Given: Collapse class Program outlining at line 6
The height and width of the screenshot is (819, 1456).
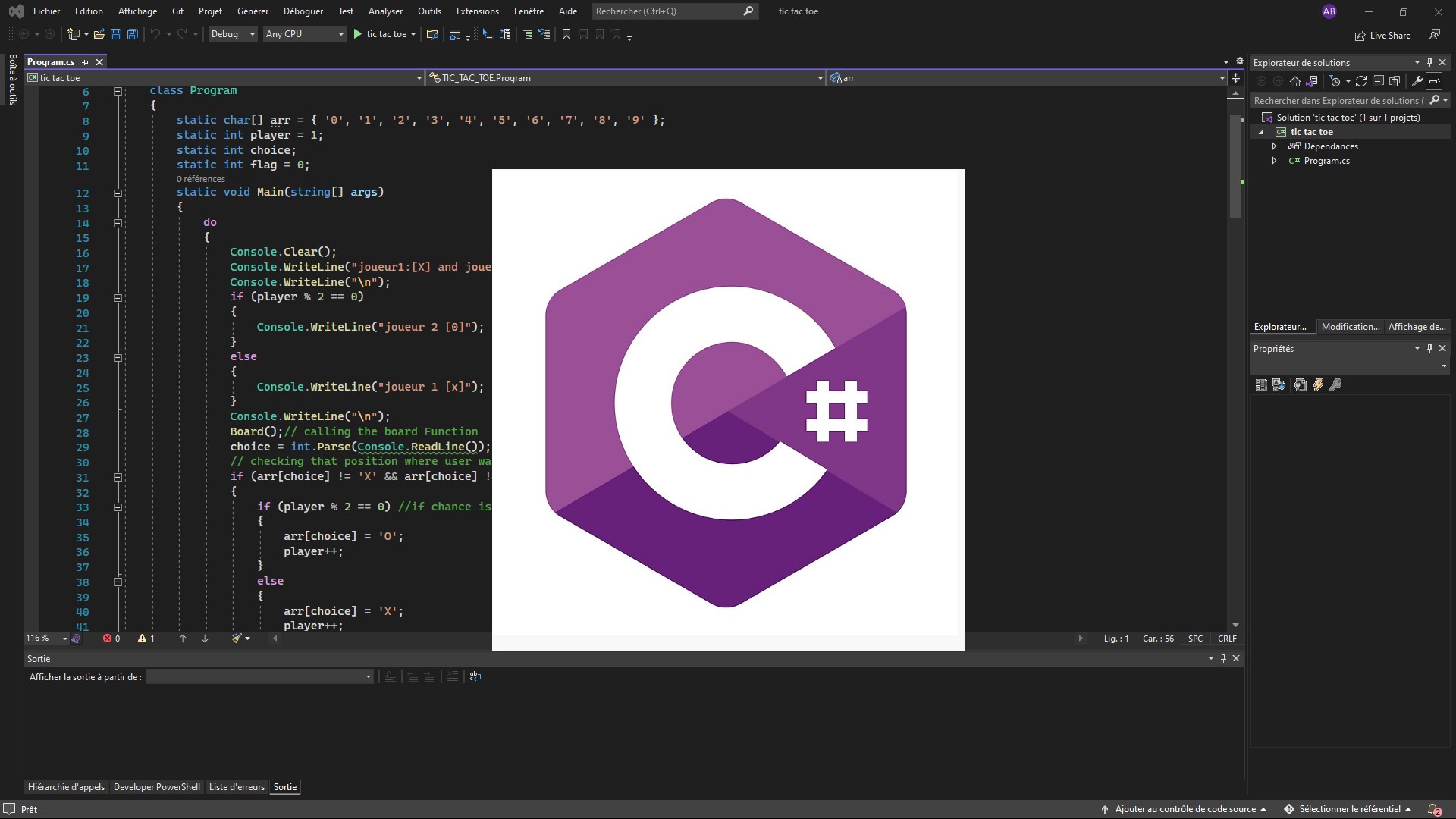Looking at the screenshot, I should tap(118, 91).
